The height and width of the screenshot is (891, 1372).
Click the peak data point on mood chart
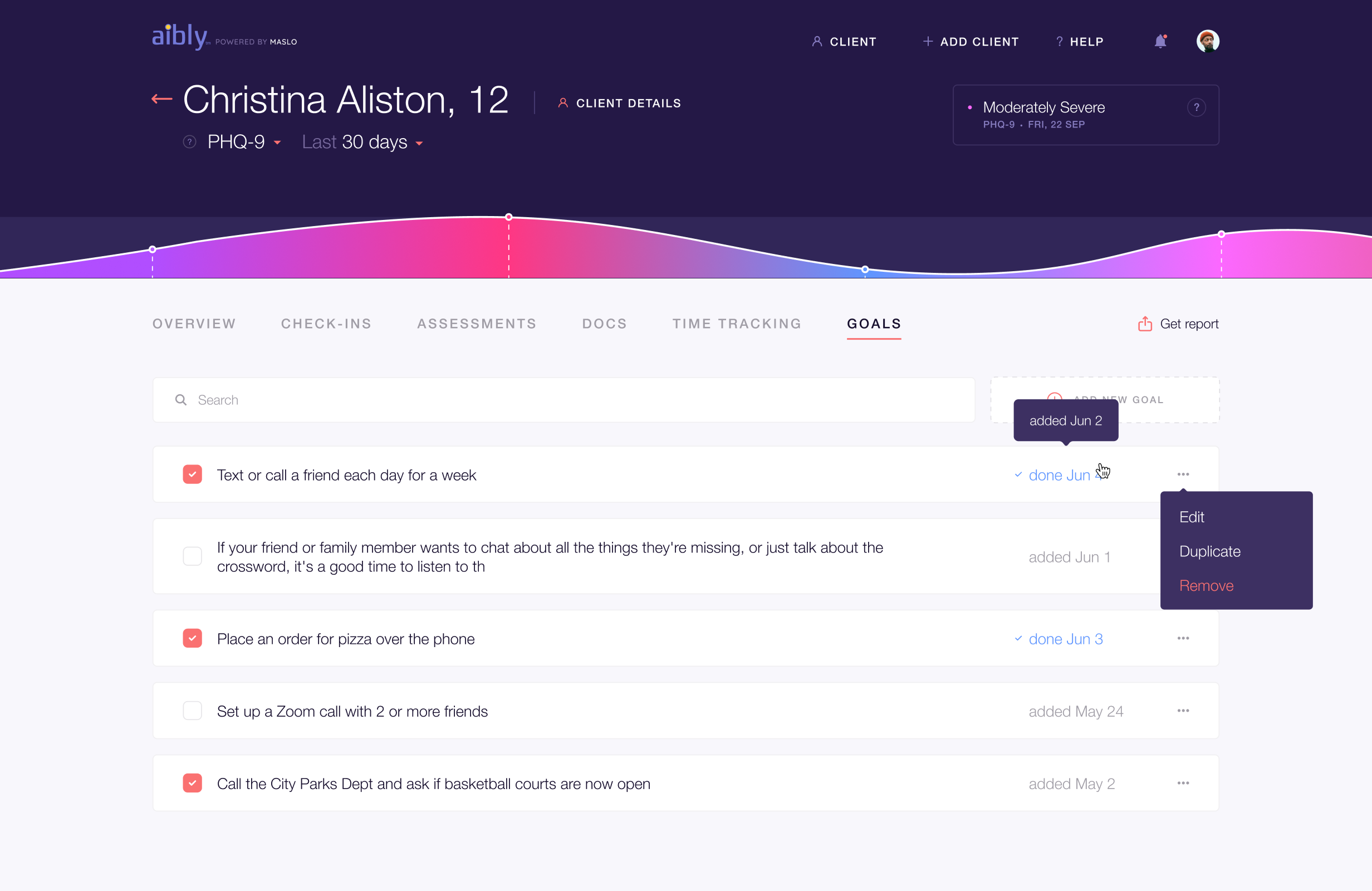pos(508,217)
